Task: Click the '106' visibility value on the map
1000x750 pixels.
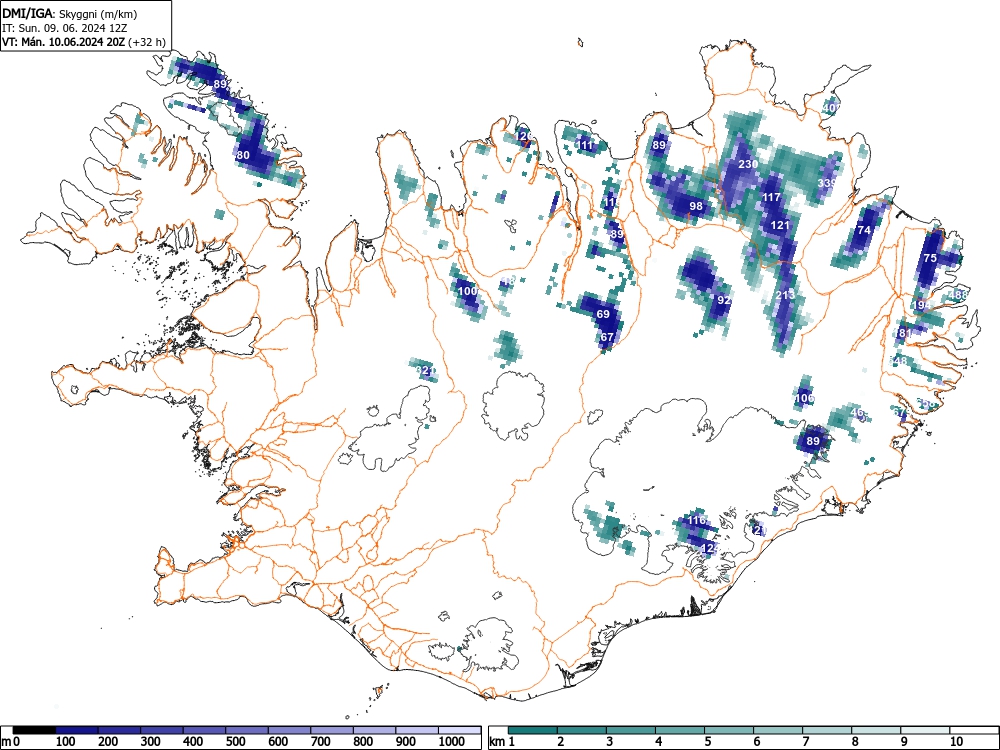Action: tap(805, 399)
